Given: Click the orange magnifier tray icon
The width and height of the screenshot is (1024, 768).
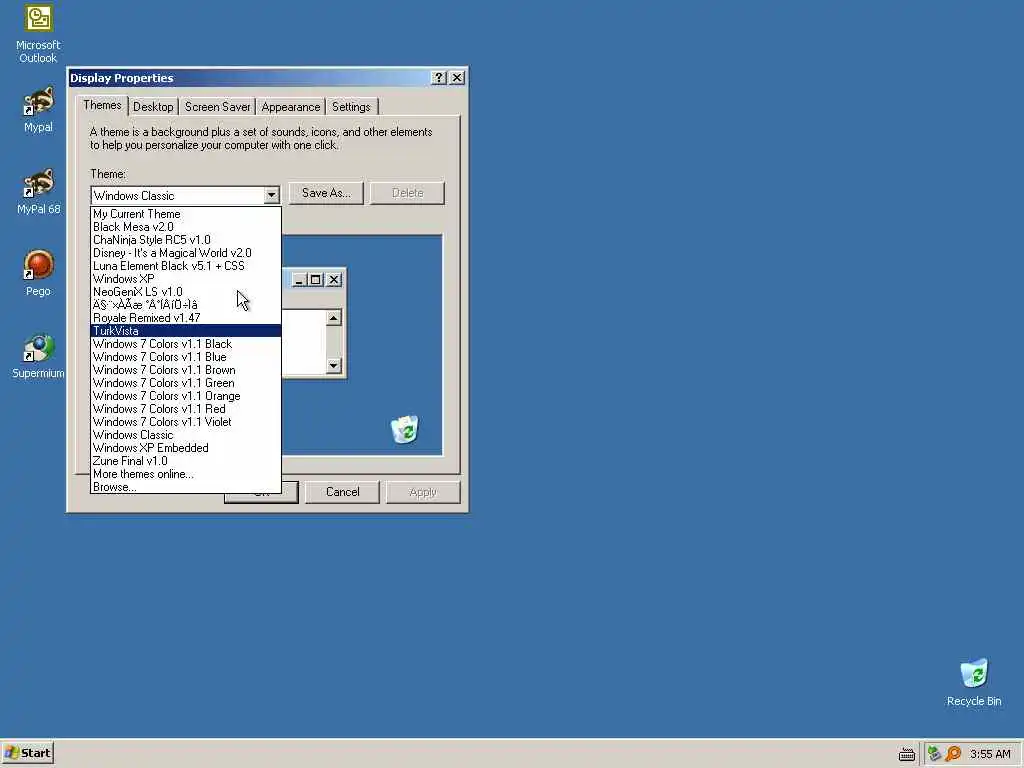Looking at the screenshot, I should (x=953, y=754).
